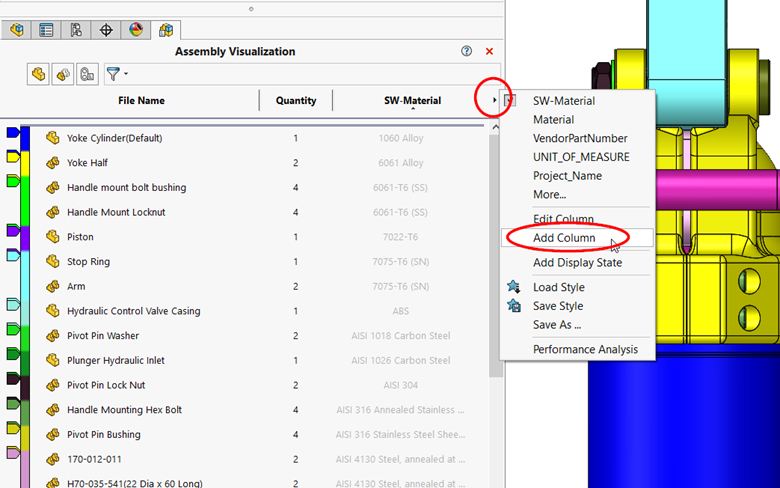Viewport: 780px width, 488px height.
Task: Open More... properties option
Action: click(549, 195)
